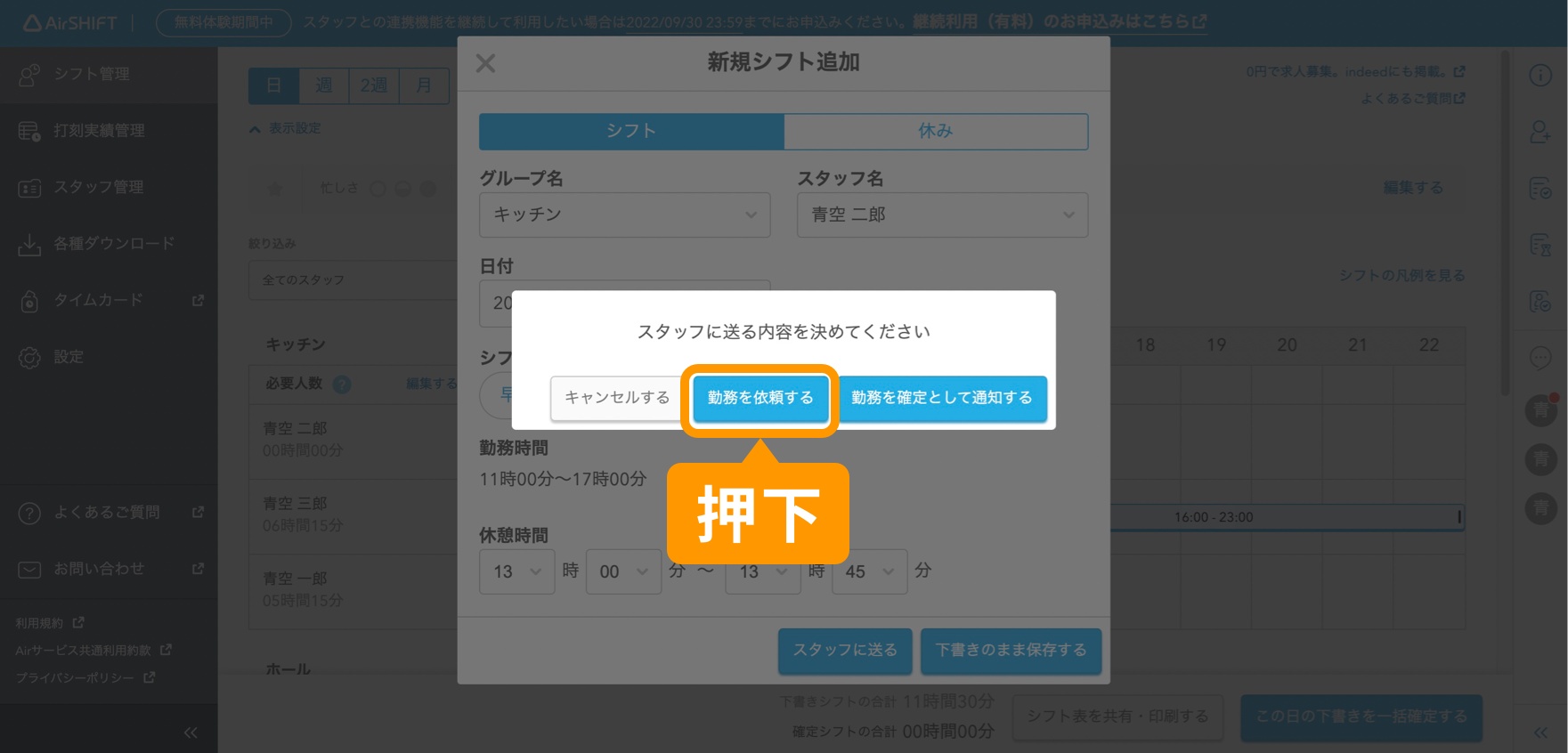The width and height of the screenshot is (1568, 753).
Task: Click the star icon beside 忙しさ
Action: point(275,189)
